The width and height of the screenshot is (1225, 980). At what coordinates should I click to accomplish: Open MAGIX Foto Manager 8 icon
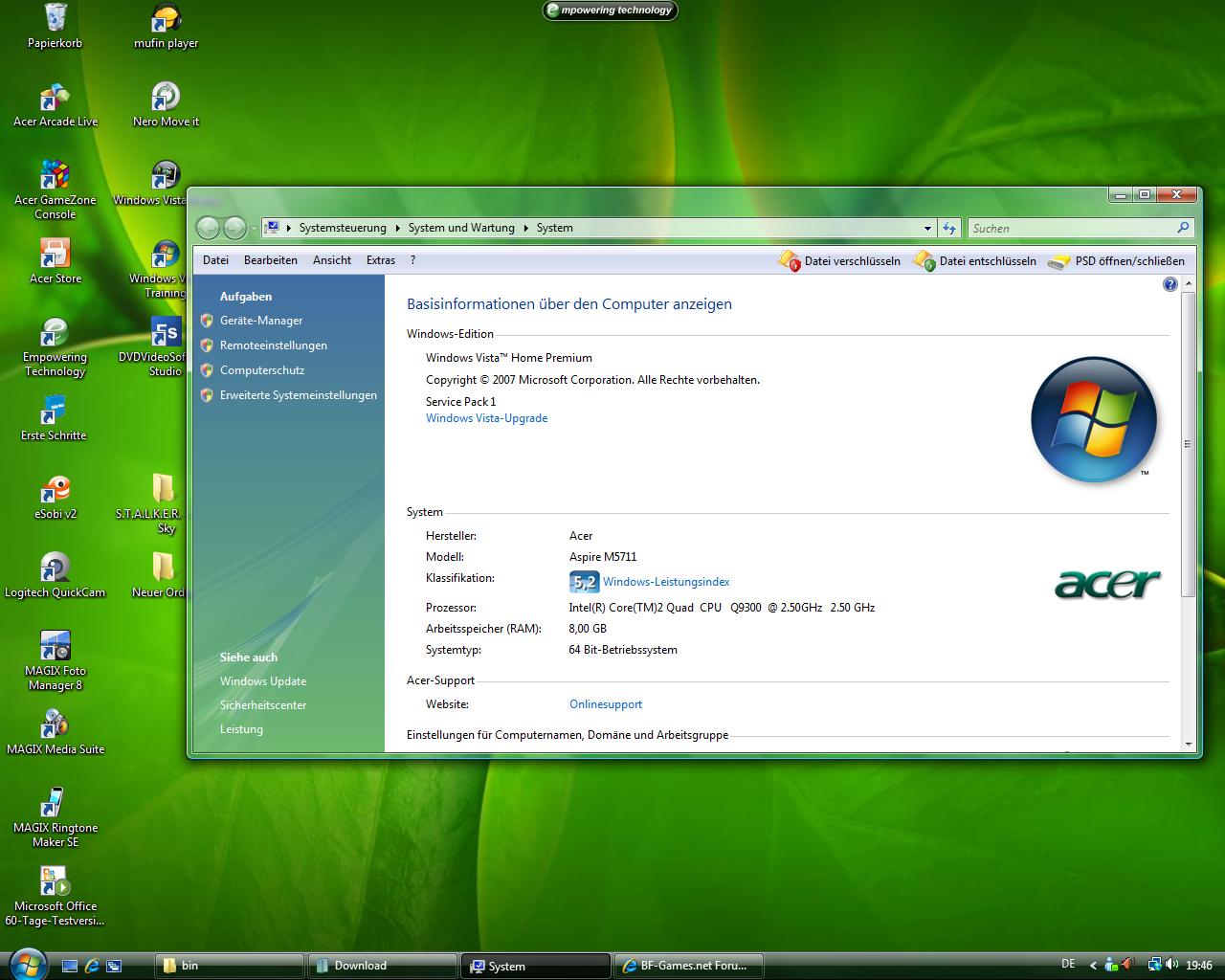(x=56, y=660)
